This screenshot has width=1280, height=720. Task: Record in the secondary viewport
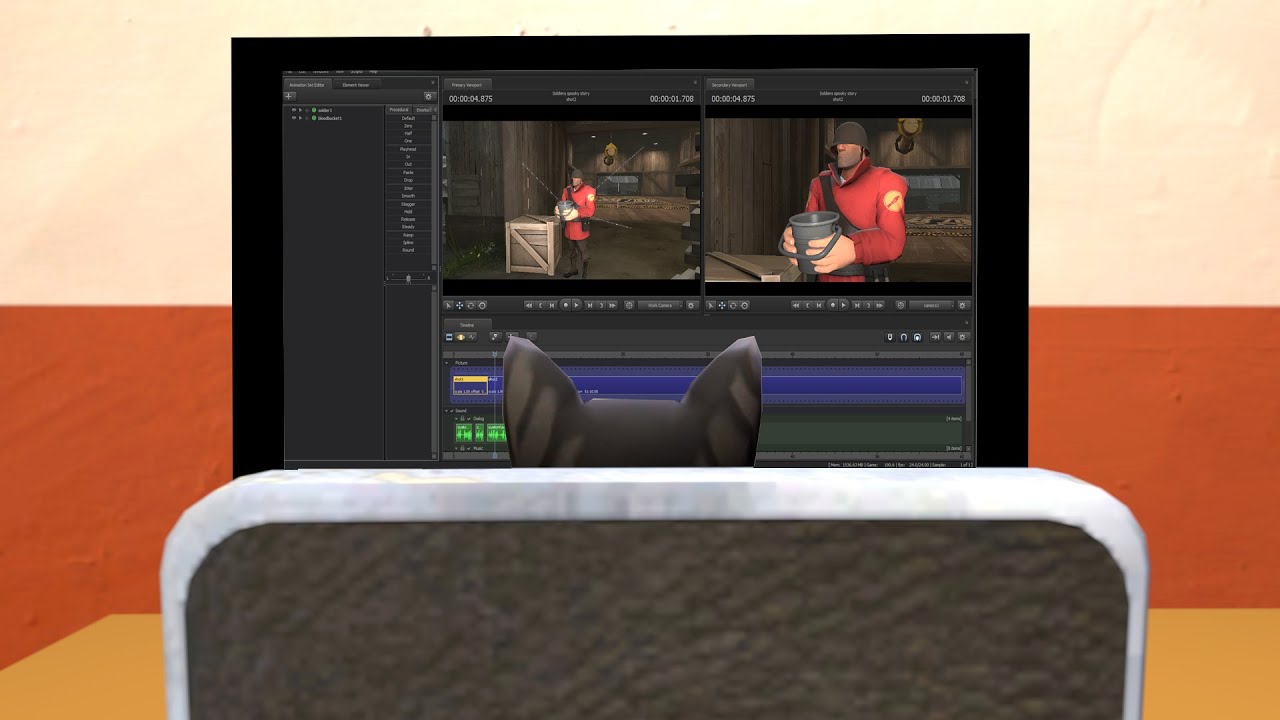832,305
